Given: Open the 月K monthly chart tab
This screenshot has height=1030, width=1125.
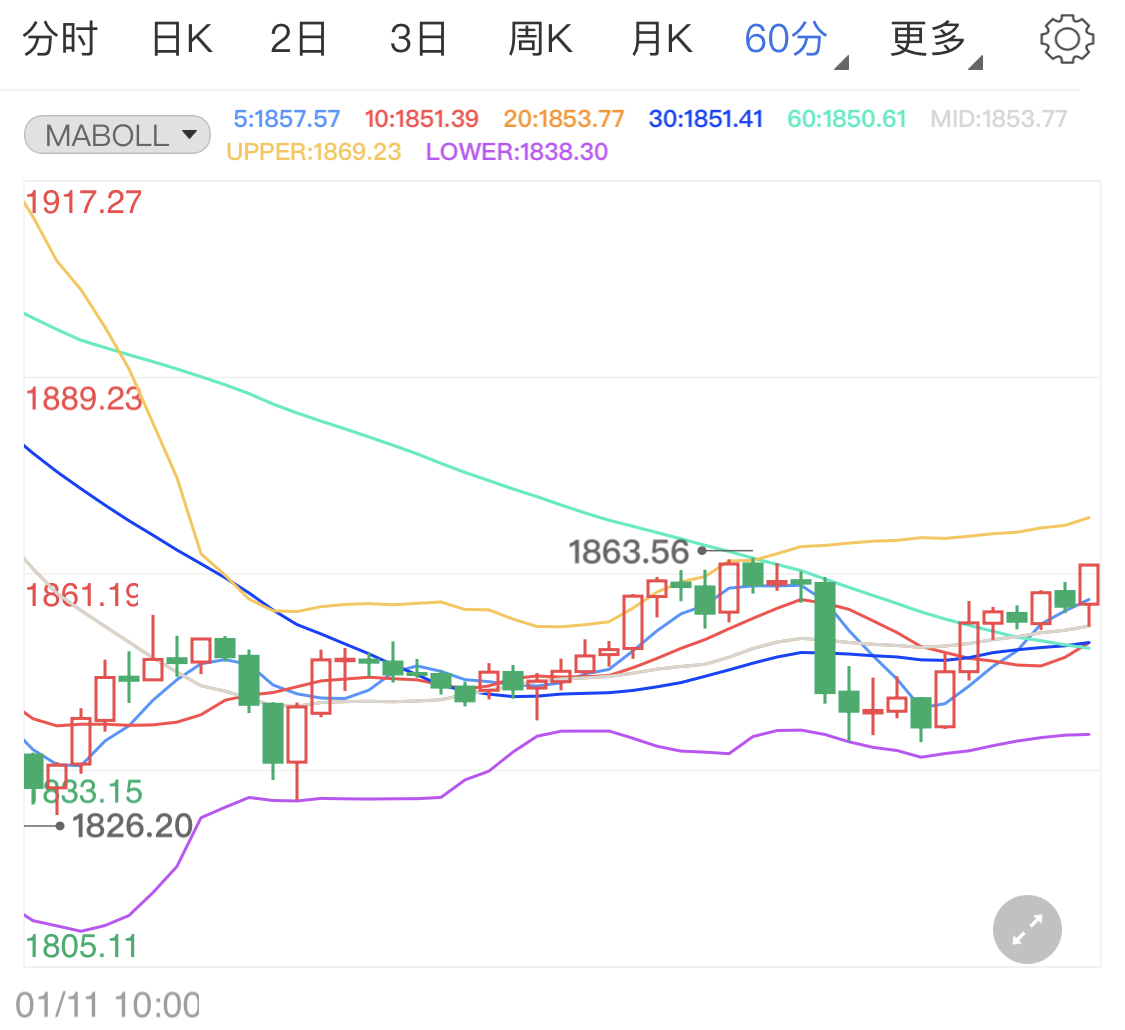Looking at the screenshot, I should click(x=662, y=39).
